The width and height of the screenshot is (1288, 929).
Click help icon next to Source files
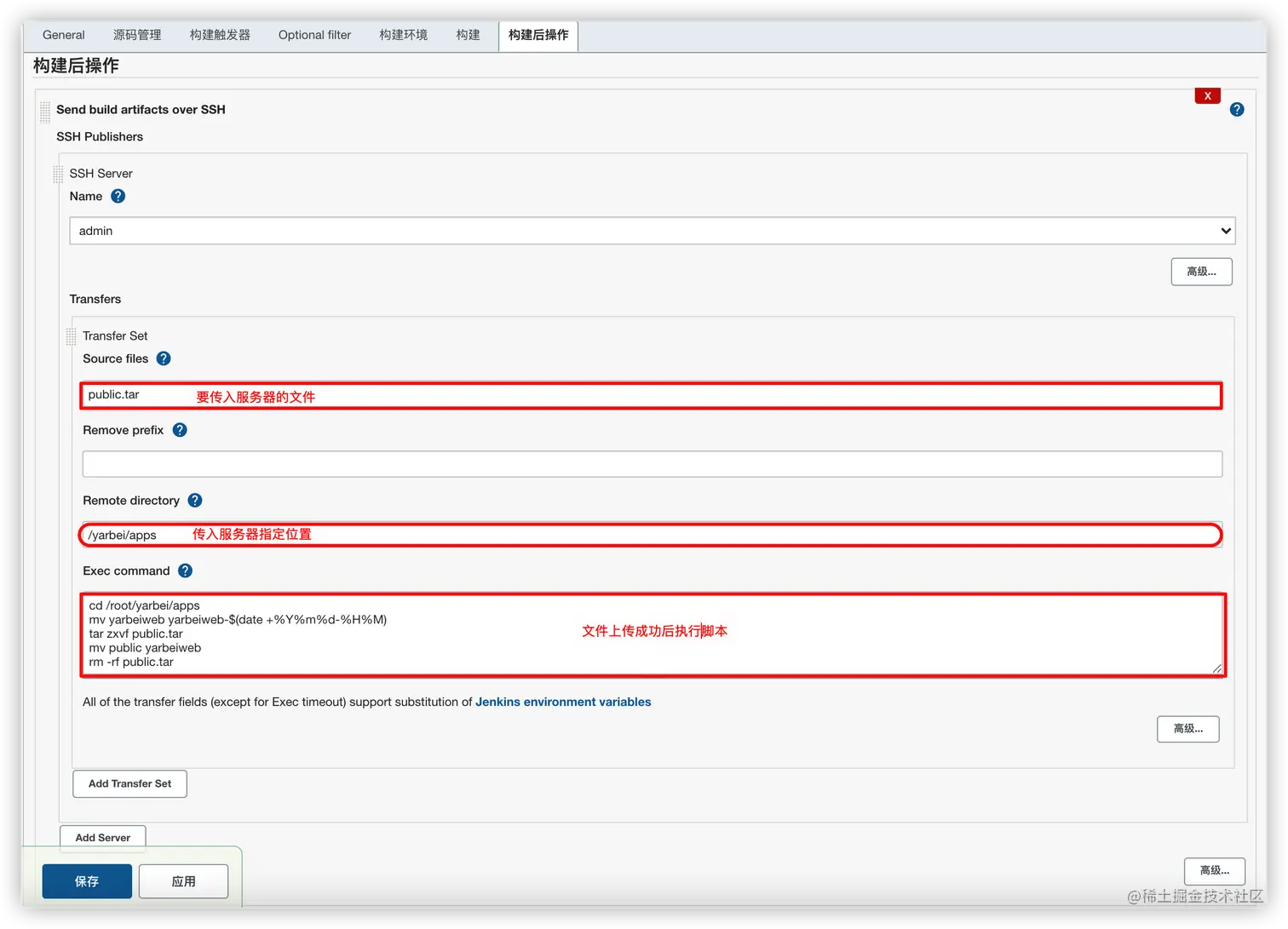[x=164, y=358]
